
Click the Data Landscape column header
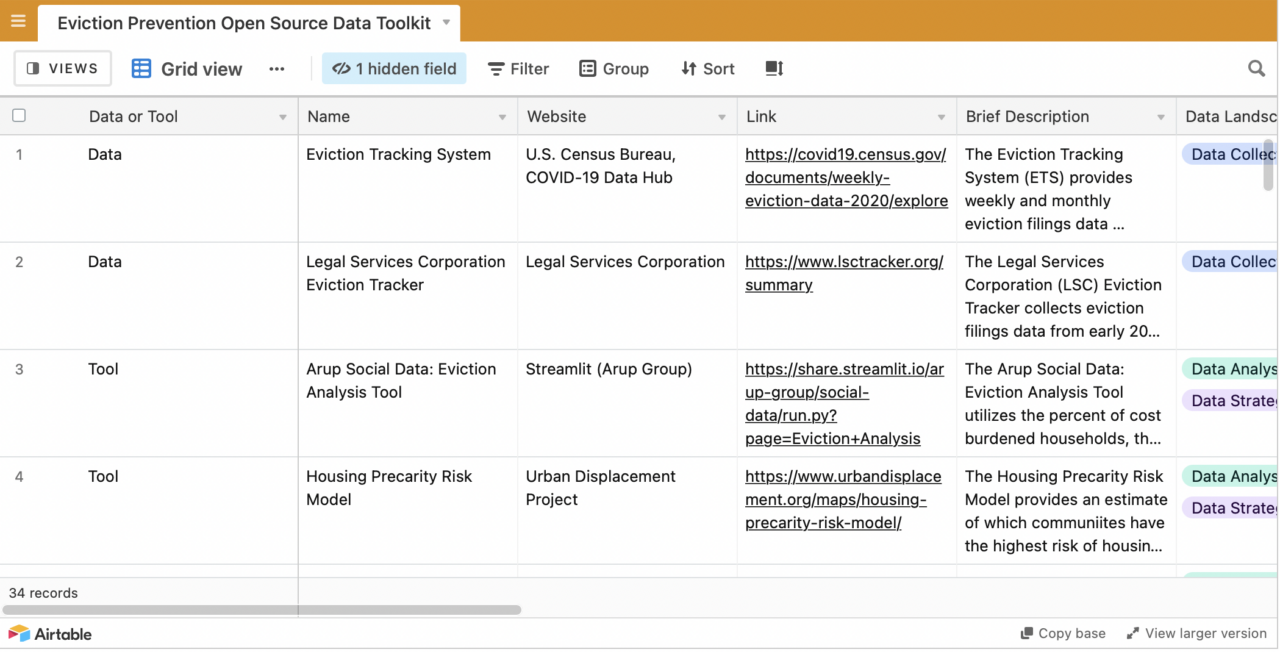1228,117
